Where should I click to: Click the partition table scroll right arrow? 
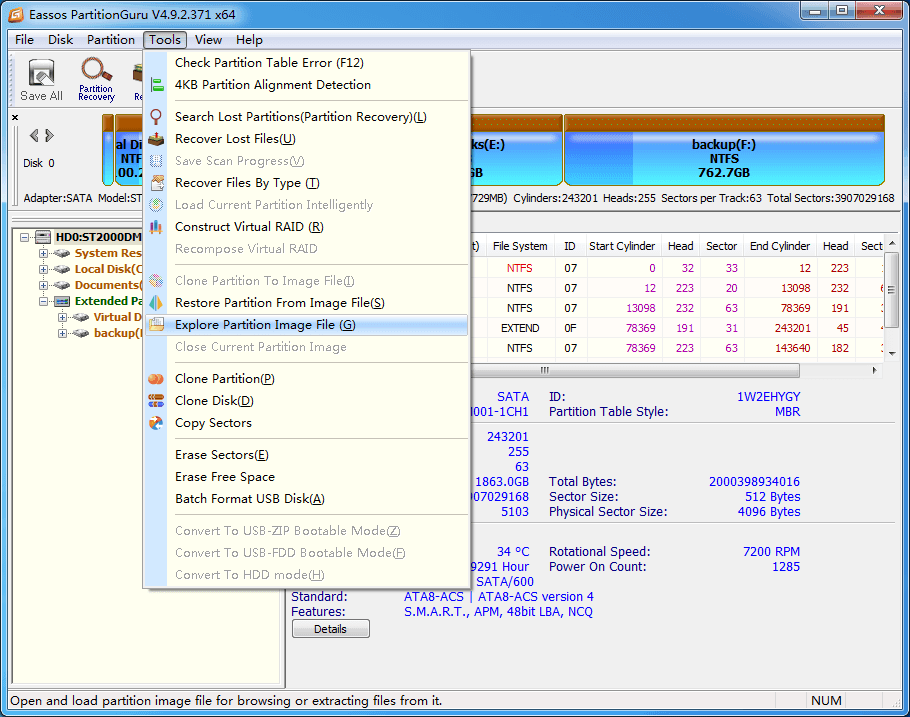click(875, 370)
